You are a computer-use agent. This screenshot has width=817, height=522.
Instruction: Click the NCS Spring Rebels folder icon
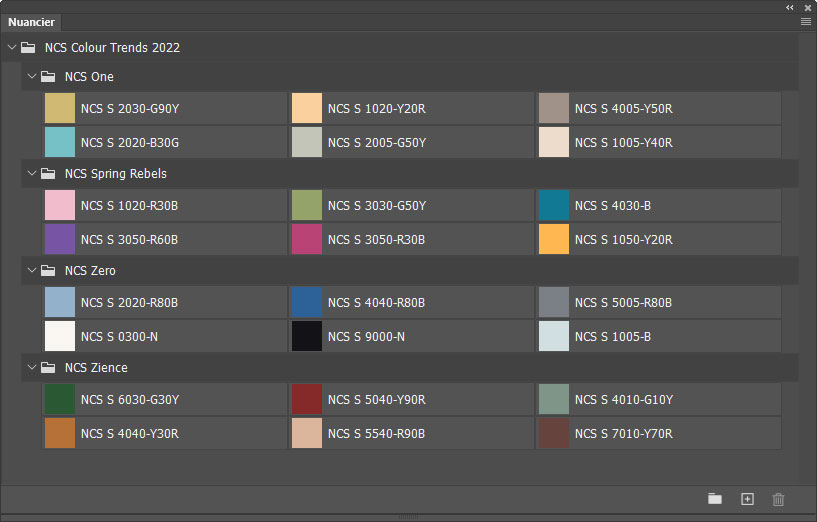[x=48, y=173]
